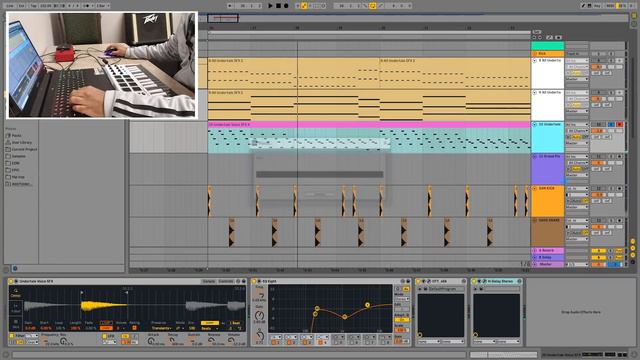640x360 pixels.
Task: Open the Hip Hop folder in the browser
Action: (18, 177)
